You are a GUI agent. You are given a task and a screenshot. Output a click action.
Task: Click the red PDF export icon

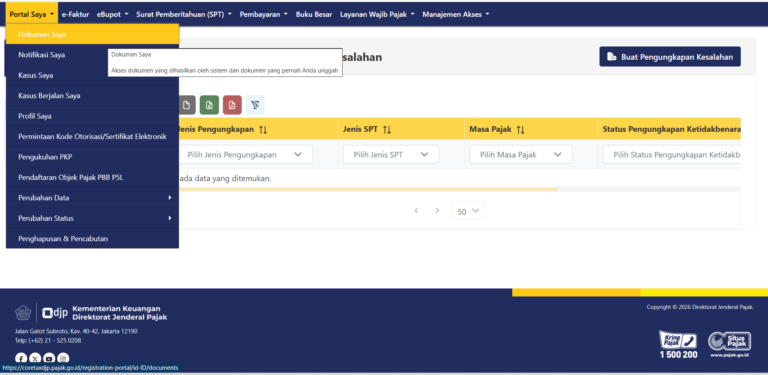click(232, 105)
